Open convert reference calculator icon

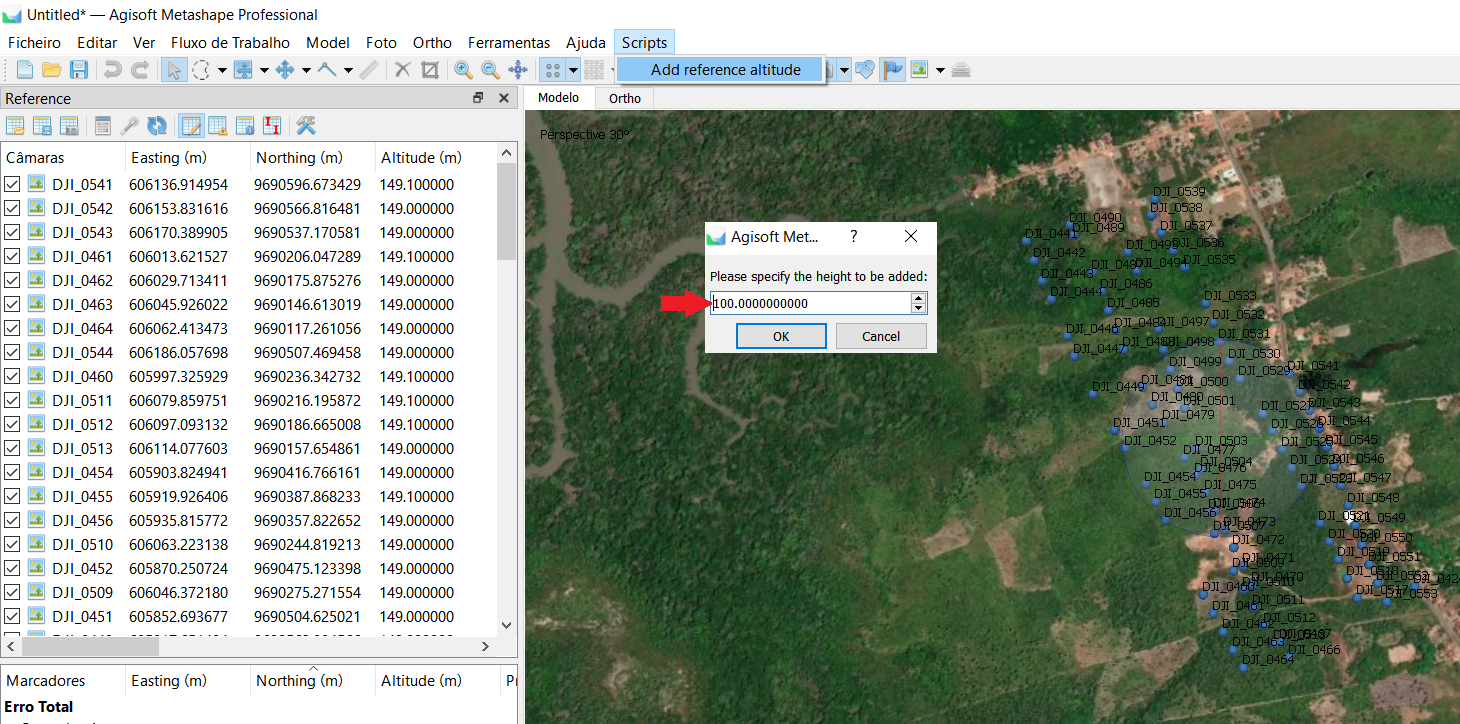point(103,126)
